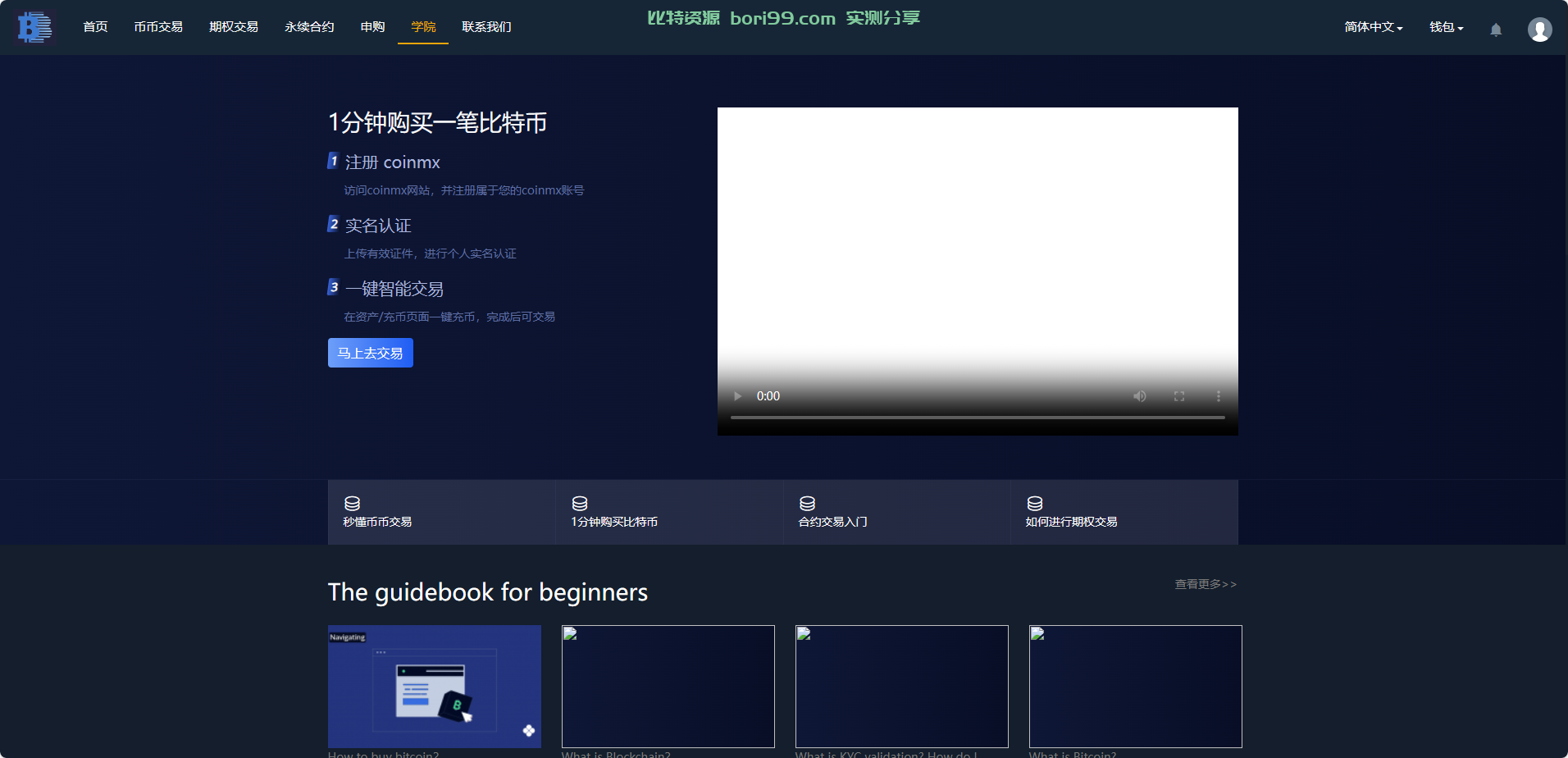Open 'What is KYC validation' thumbnail
Screen dimensions: 1568x758
pyautogui.click(x=902, y=687)
